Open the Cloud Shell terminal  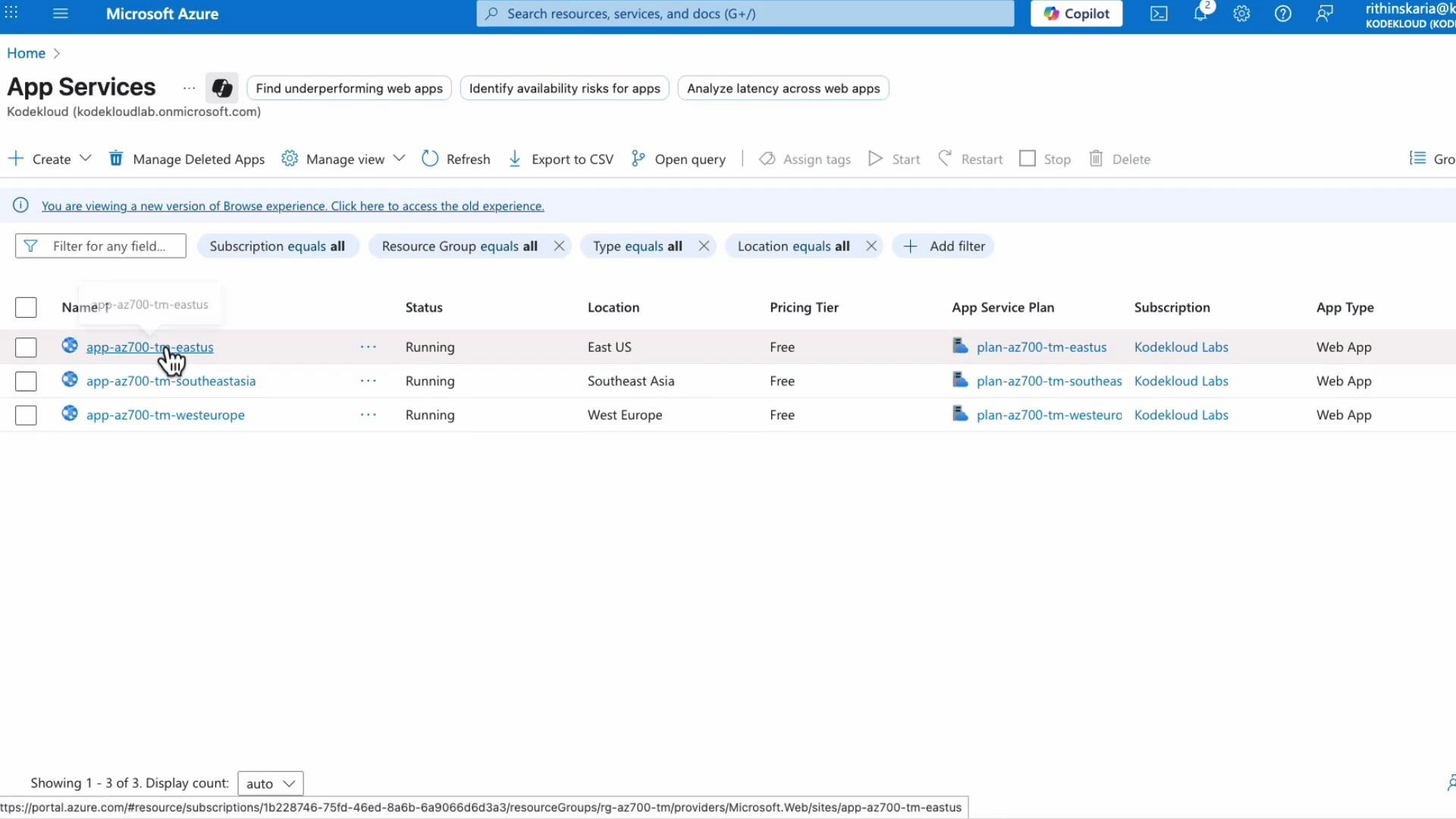coord(1159,13)
